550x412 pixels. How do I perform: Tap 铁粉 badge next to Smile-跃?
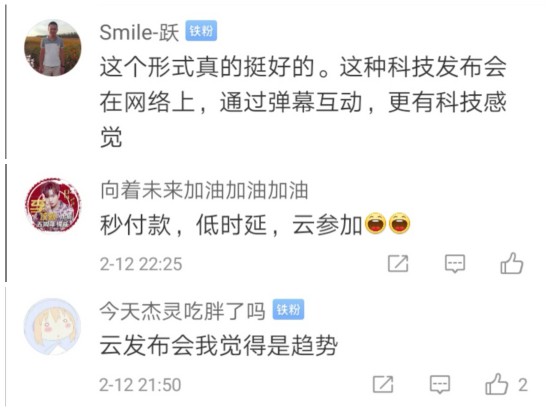(201, 31)
